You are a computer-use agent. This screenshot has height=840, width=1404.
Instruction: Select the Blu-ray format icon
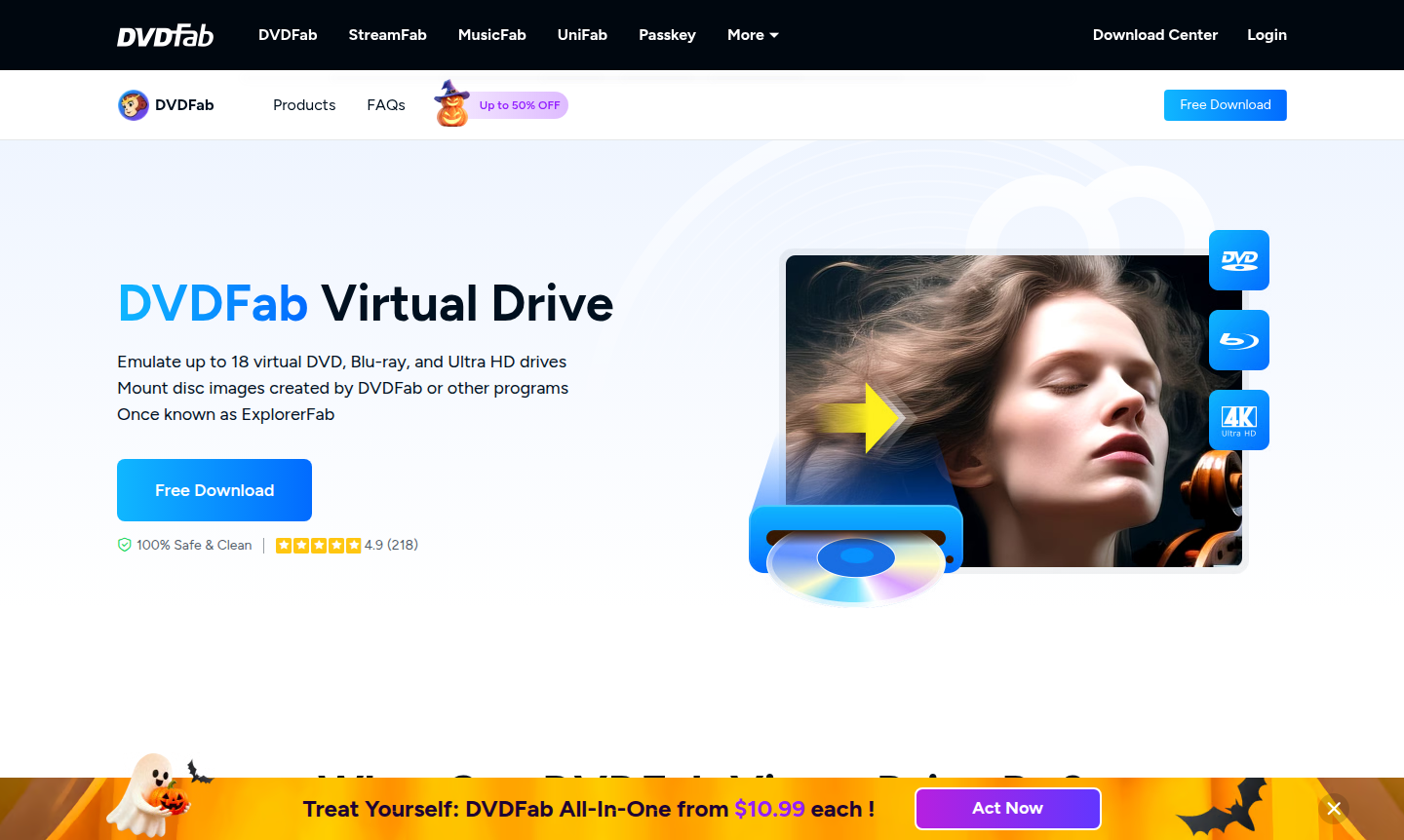click(x=1238, y=340)
